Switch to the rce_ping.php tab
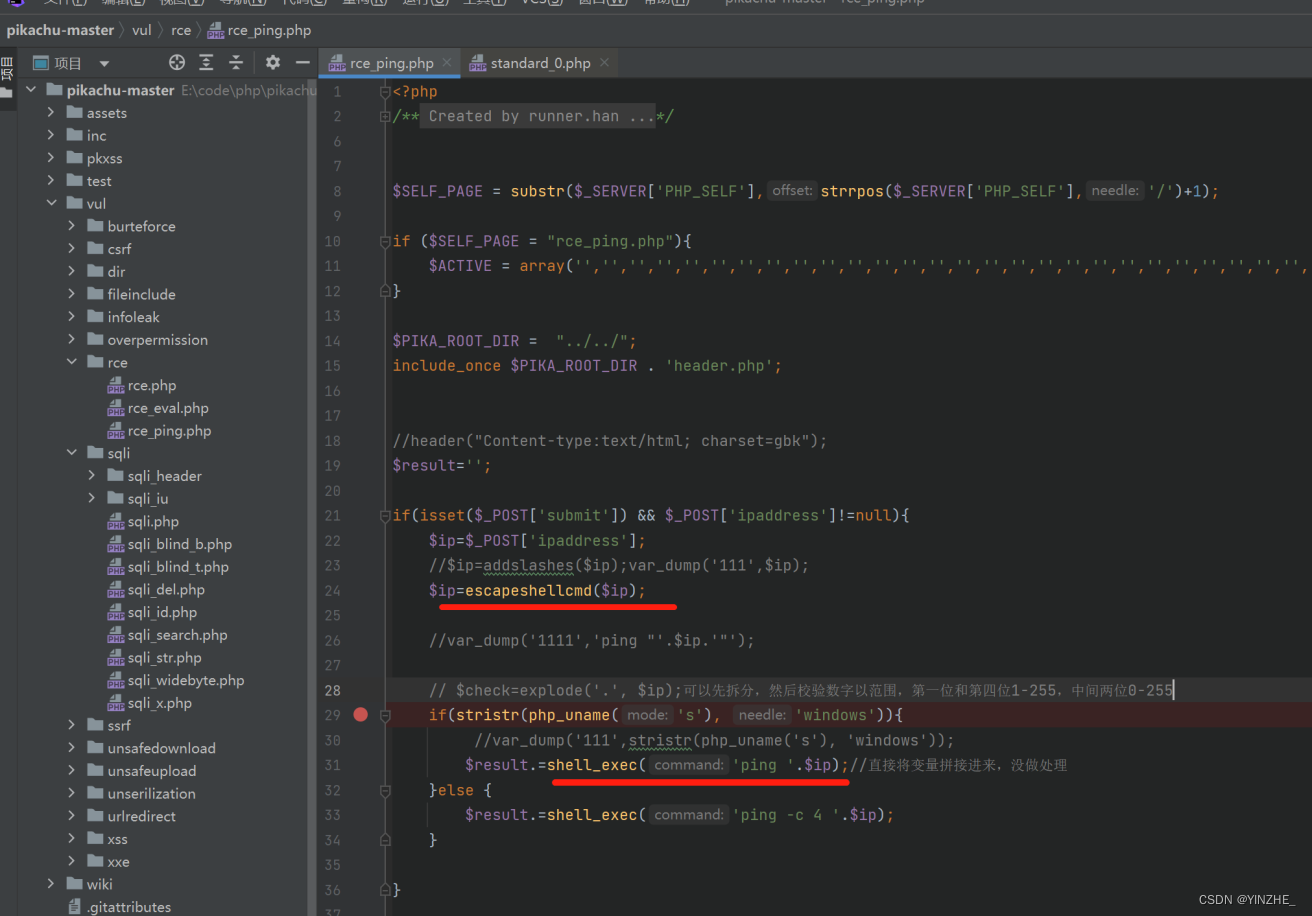The width and height of the screenshot is (1312, 916). tap(391, 63)
